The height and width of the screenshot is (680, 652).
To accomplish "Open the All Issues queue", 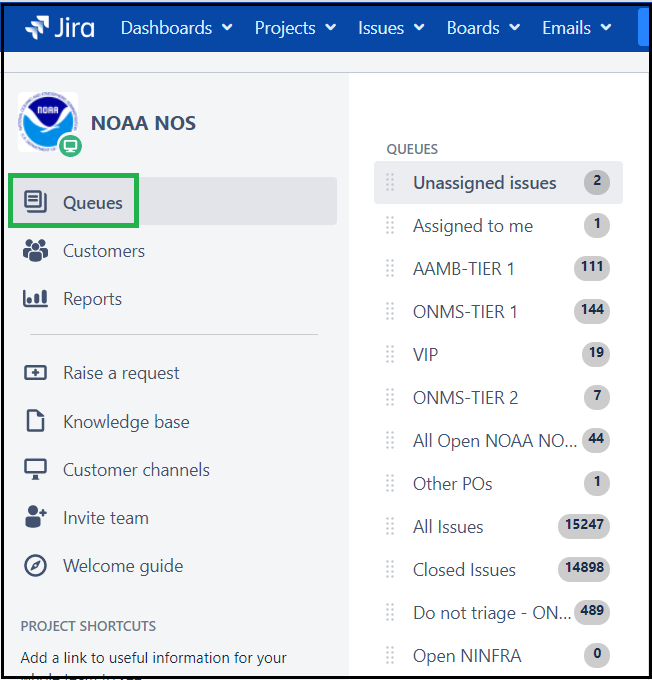I will [498, 526].
